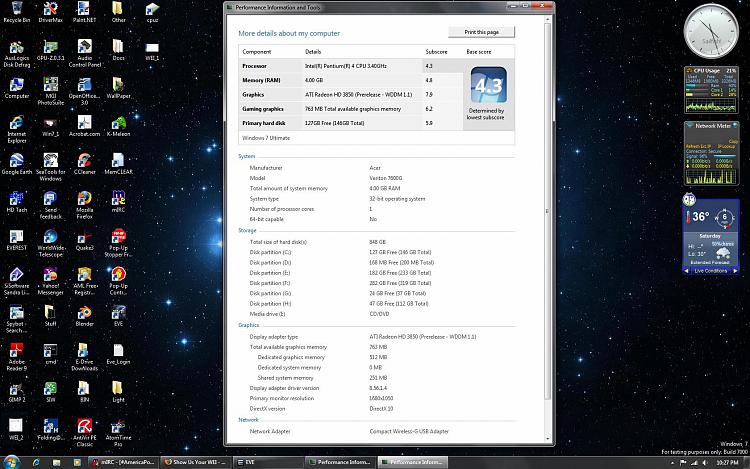Launch DriverMax from the desktop

(x=51, y=12)
